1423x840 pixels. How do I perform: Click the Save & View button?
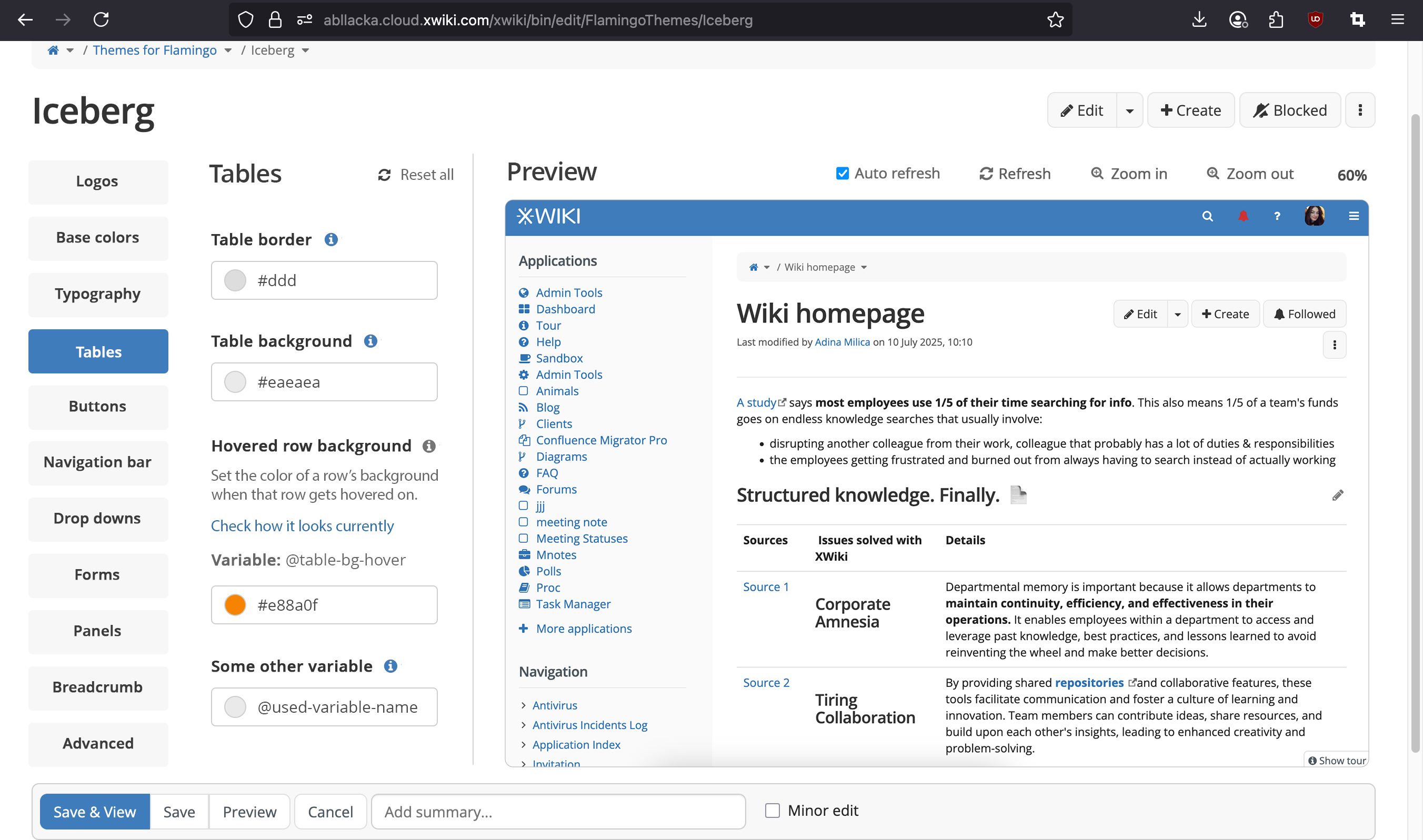95,812
